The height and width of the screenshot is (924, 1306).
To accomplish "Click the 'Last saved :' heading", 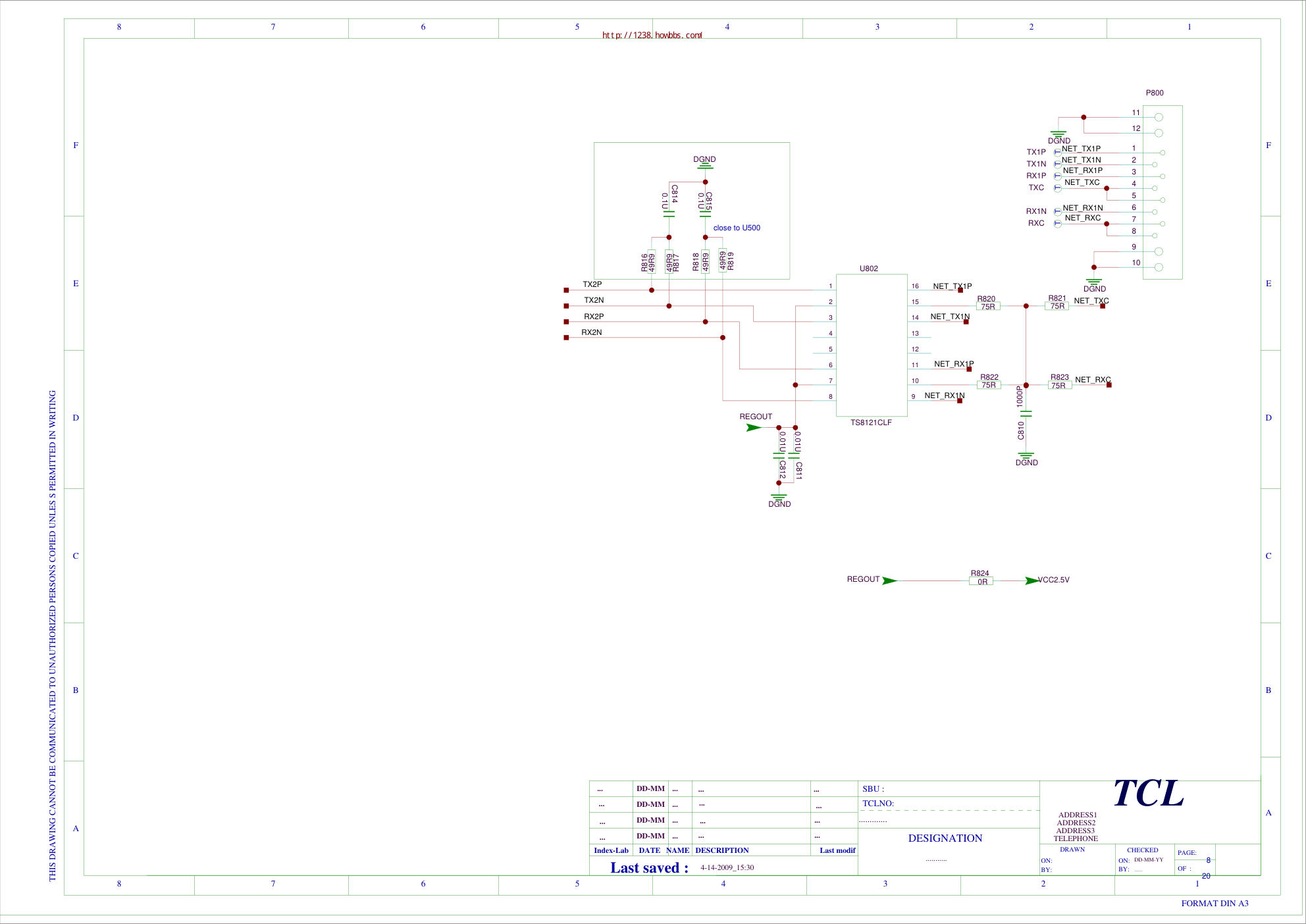I will point(649,867).
